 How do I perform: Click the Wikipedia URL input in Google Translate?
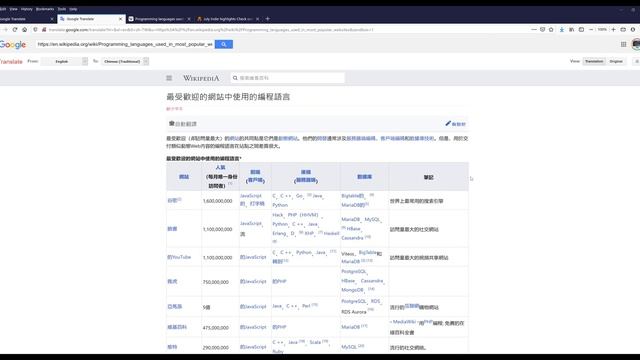pyautogui.click(x=125, y=44)
